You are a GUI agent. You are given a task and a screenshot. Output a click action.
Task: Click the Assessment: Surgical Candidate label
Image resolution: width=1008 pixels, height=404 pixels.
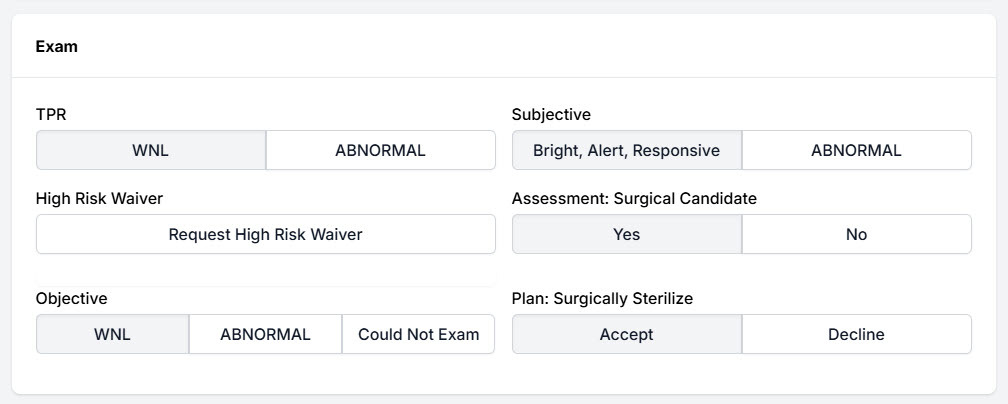click(634, 199)
